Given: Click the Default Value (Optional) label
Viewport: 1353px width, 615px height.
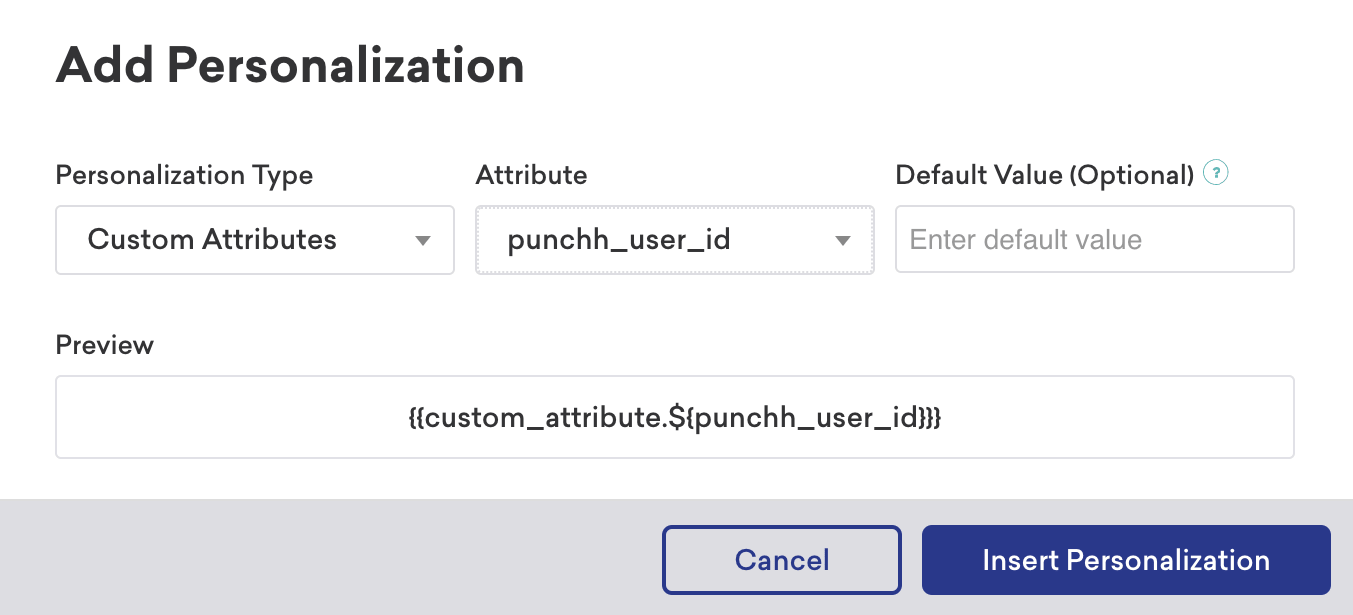Looking at the screenshot, I should point(1044,175).
